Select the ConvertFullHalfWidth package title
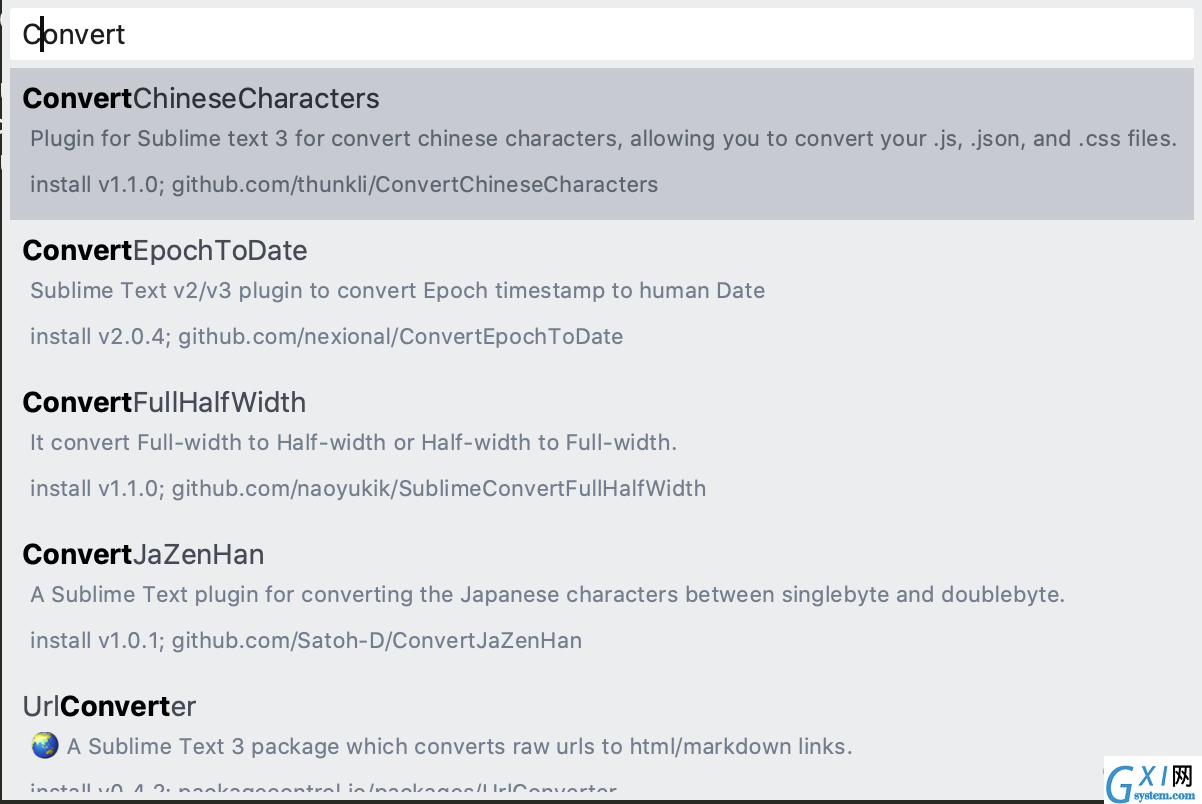Viewport: 1202px width, 804px height. tap(164, 402)
